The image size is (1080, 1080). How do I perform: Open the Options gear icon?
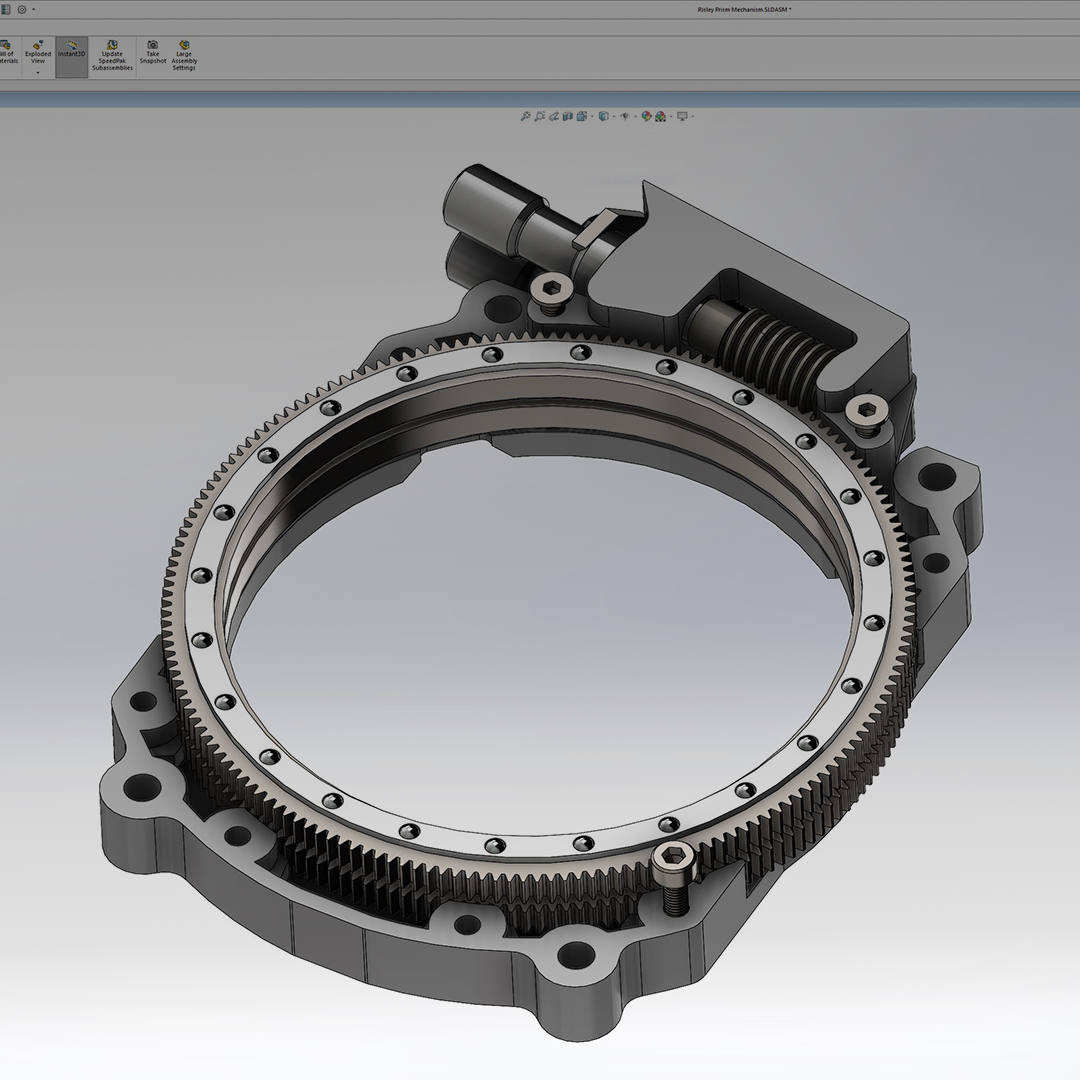22,10
